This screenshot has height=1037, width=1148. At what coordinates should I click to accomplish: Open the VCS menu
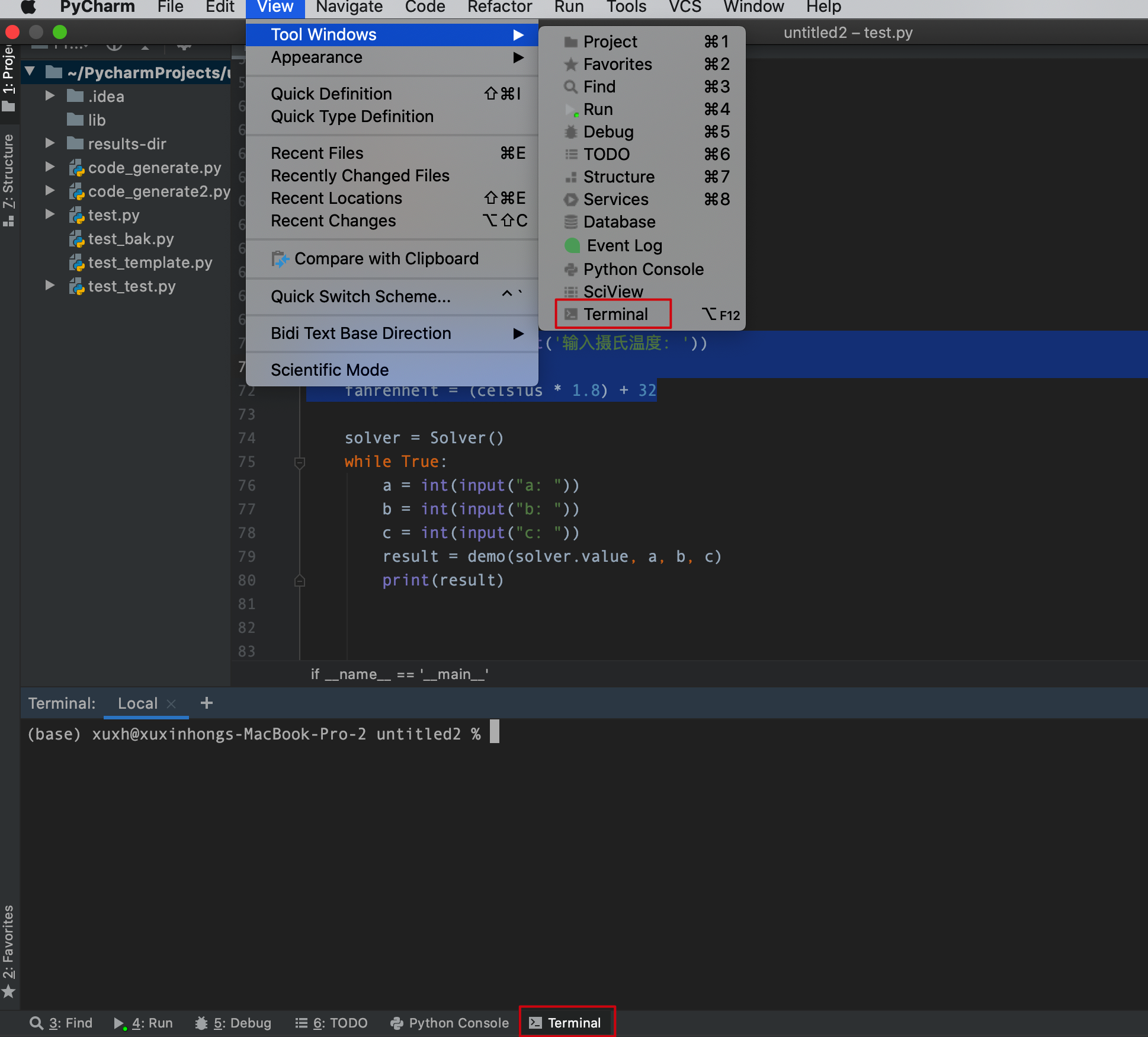click(685, 7)
